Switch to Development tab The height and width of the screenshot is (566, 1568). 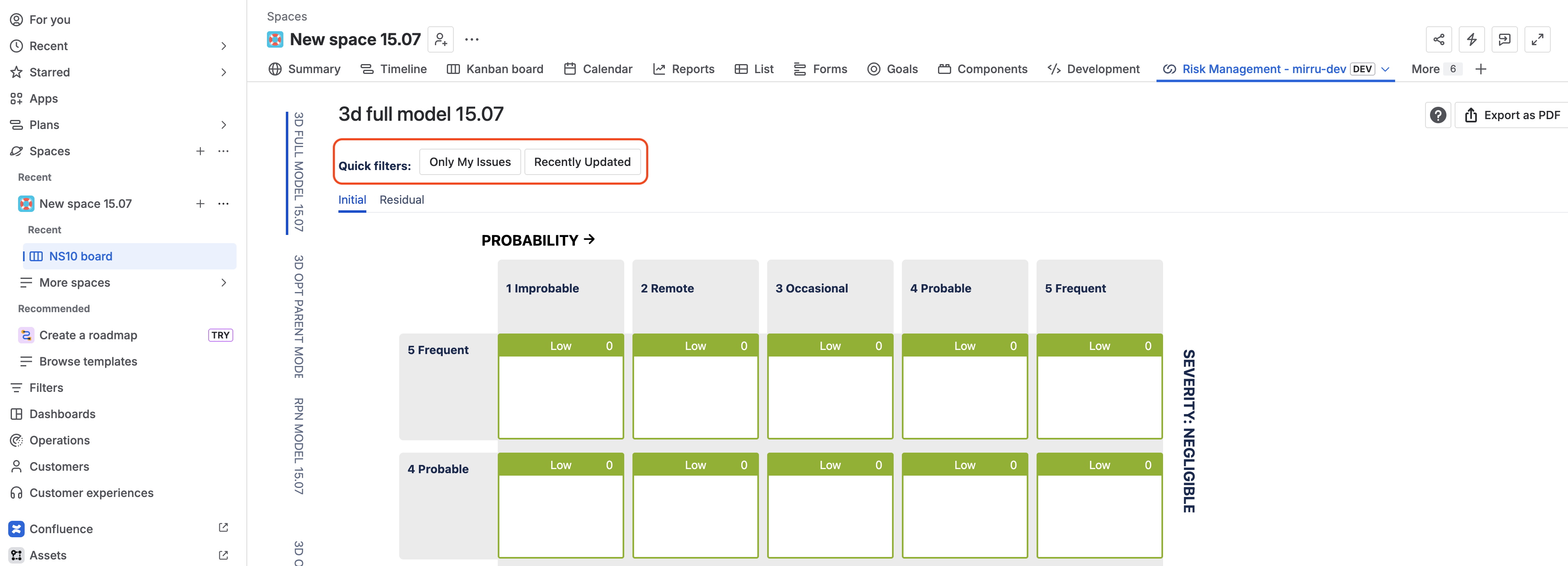click(x=1094, y=69)
